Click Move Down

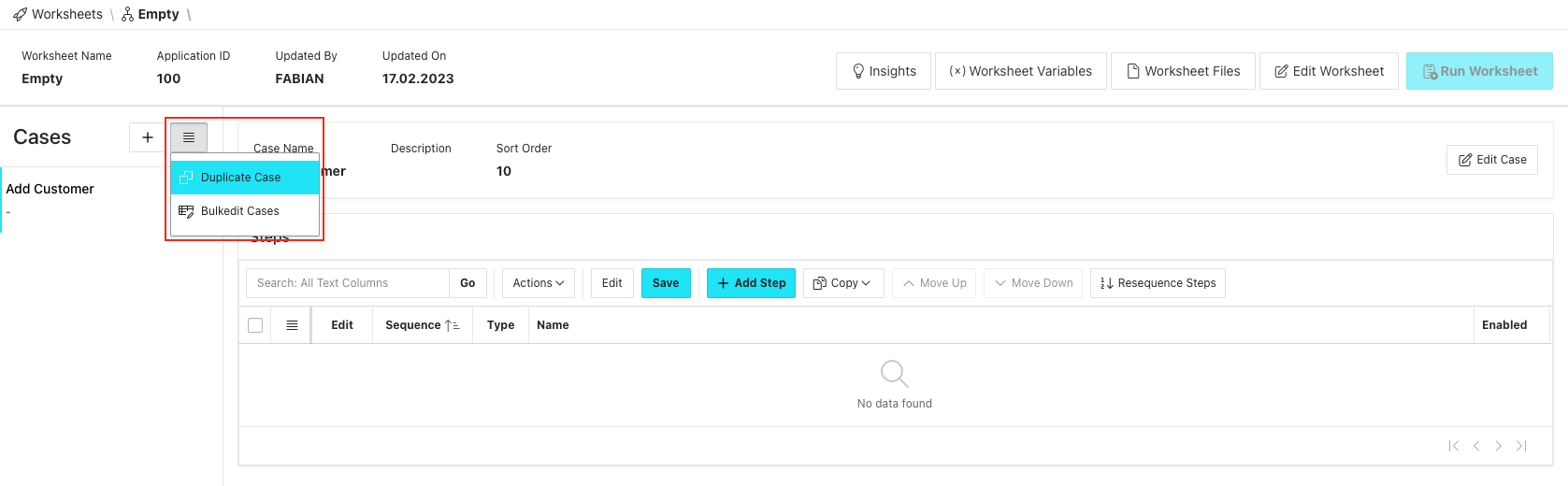(x=1033, y=283)
